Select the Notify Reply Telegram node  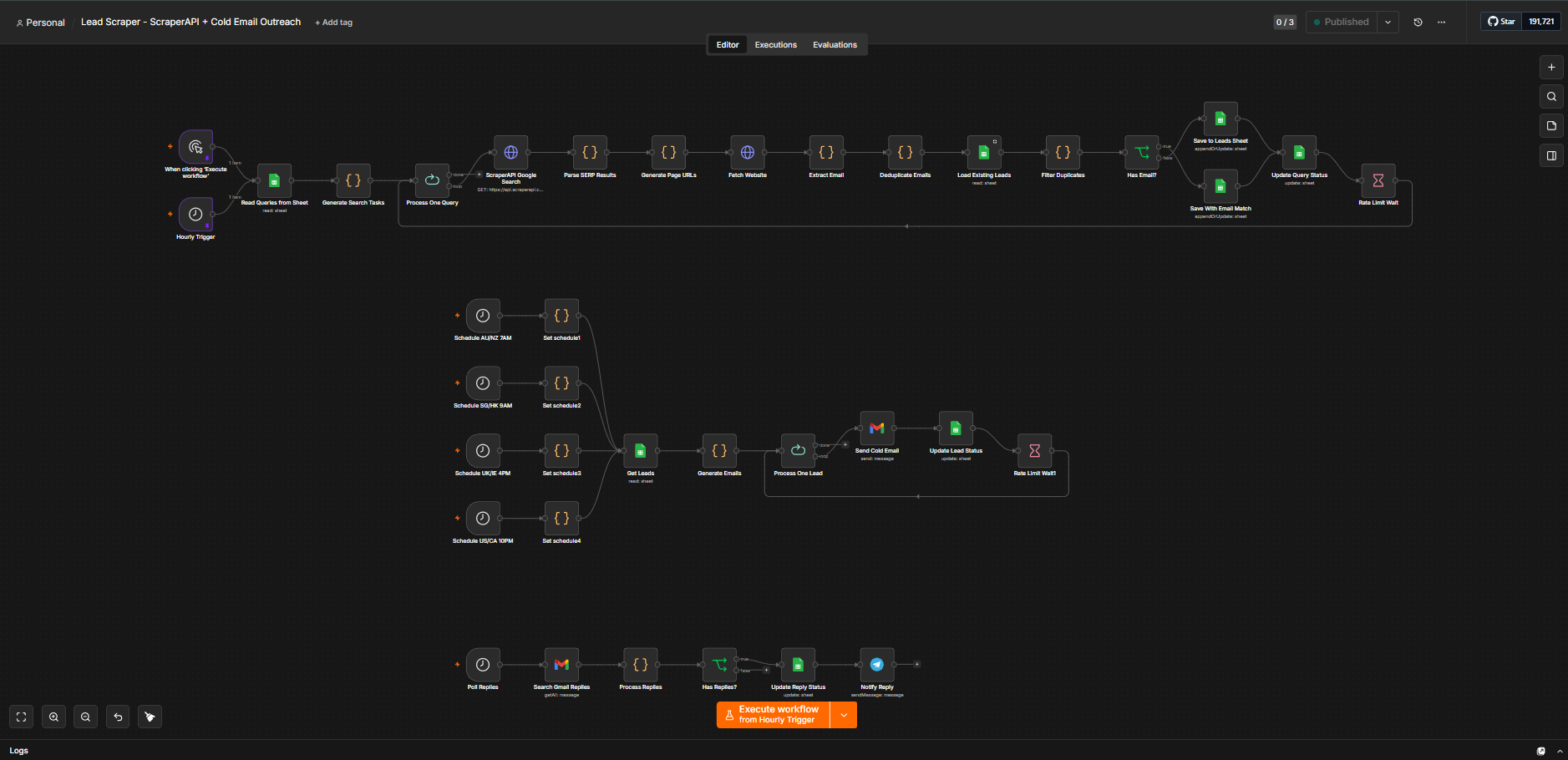pyautogui.click(x=876, y=665)
